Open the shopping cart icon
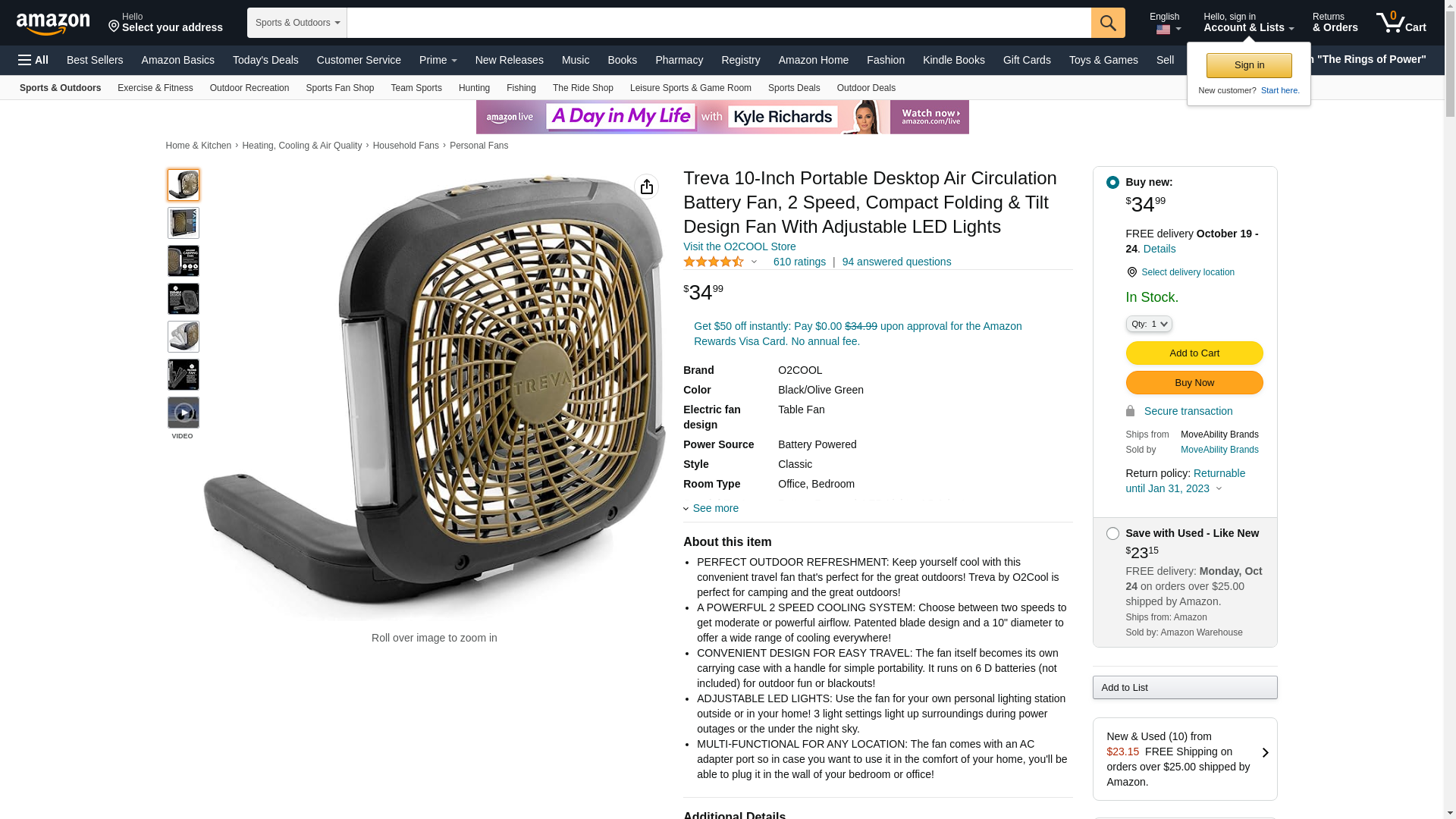 (1401, 22)
